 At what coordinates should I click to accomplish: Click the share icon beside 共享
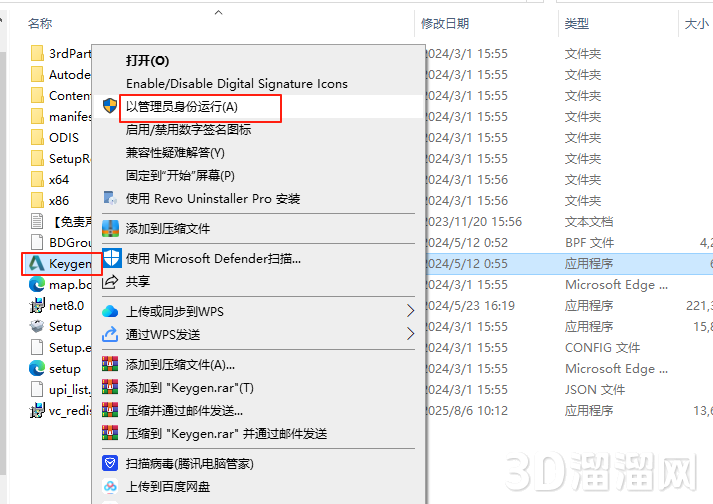click(110, 282)
